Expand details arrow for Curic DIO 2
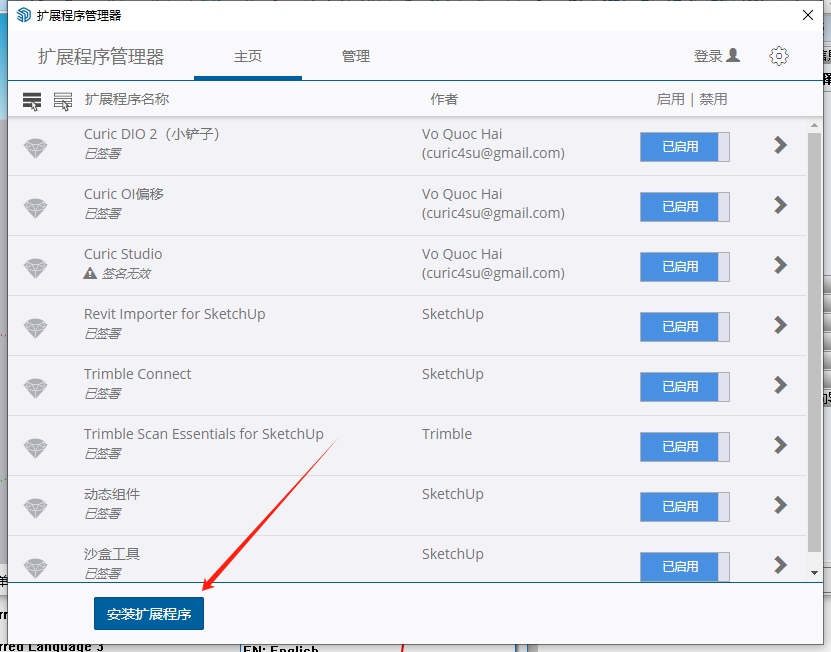 (x=780, y=145)
